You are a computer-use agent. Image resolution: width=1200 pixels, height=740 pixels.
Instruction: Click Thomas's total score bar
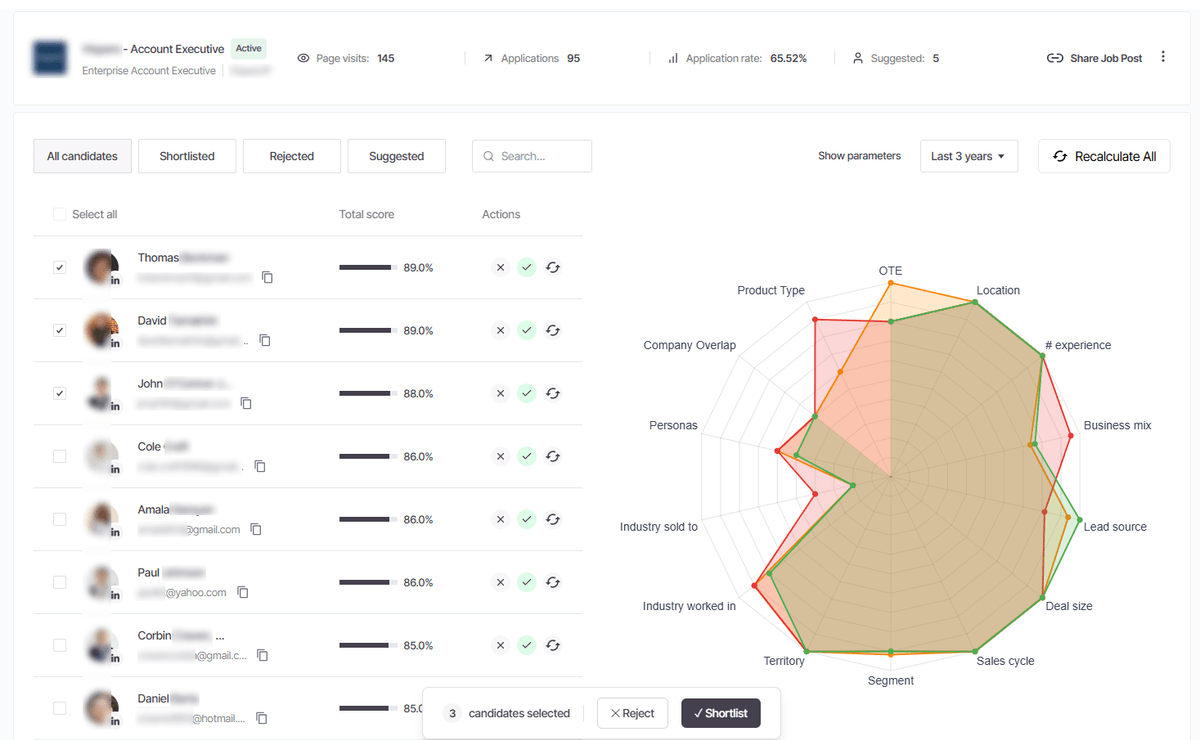(x=365, y=268)
